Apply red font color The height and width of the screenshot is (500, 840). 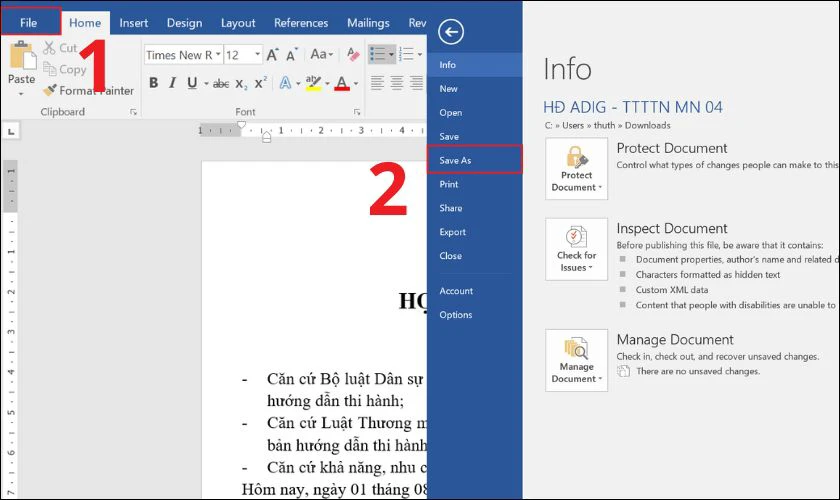[342, 83]
